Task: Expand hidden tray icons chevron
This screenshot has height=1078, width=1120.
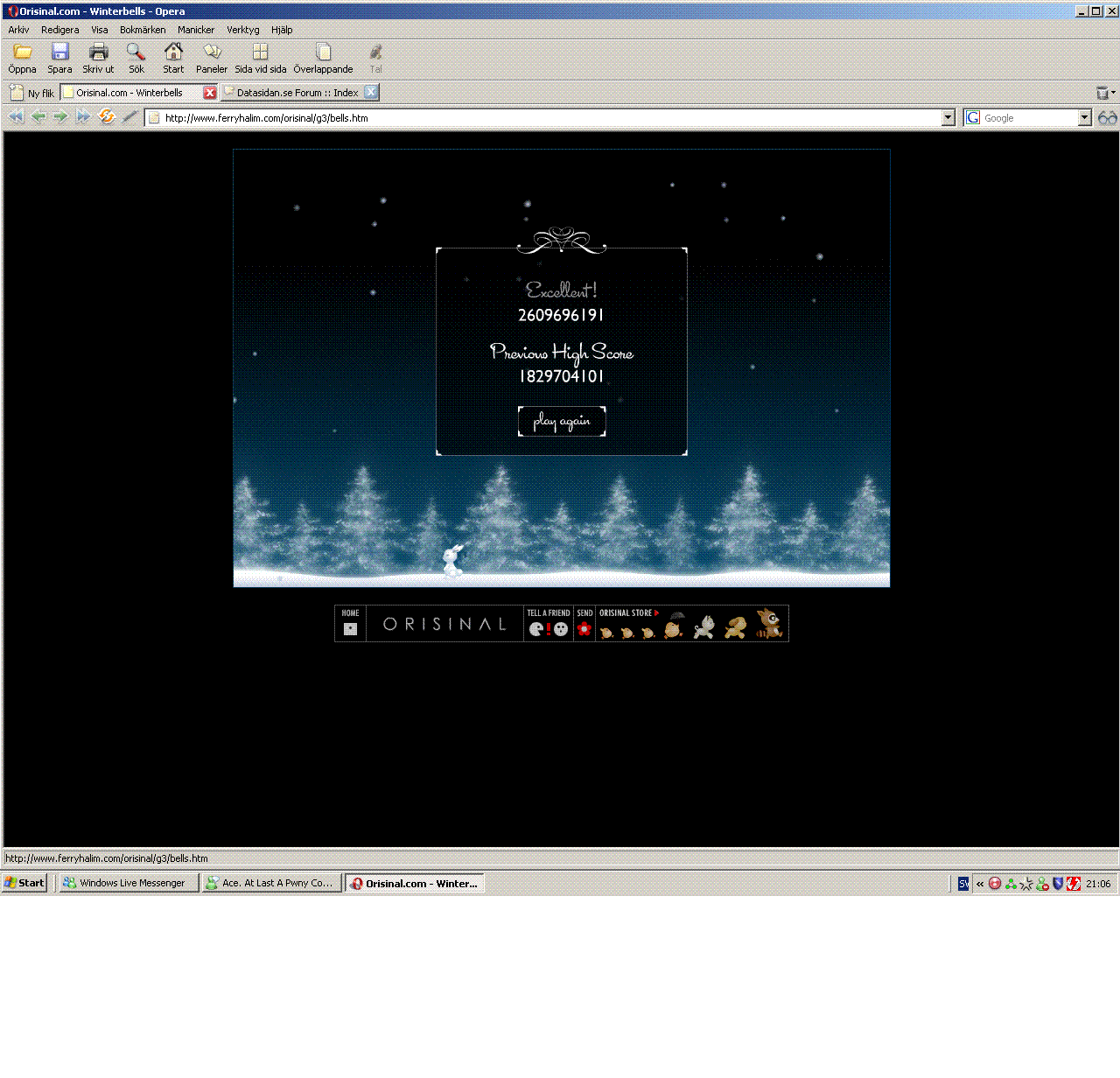Action: click(x=980, y=884)
